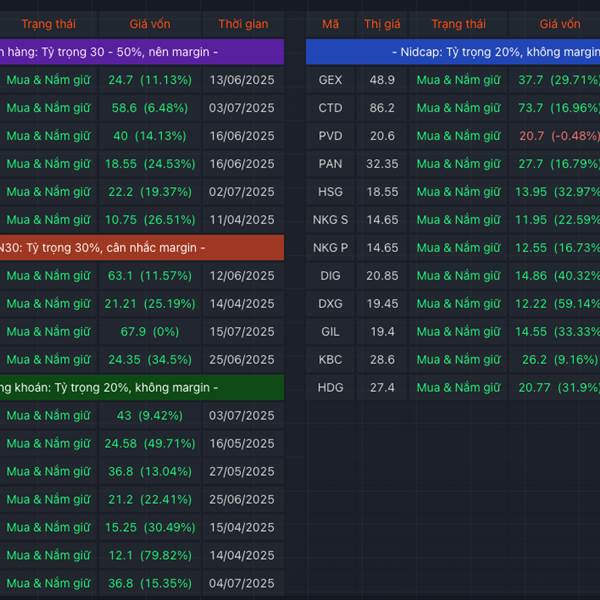Click the cost value '12.1 (79.82%)'
The width and height of the screenshot is (600, 600).
click(150, 555)
